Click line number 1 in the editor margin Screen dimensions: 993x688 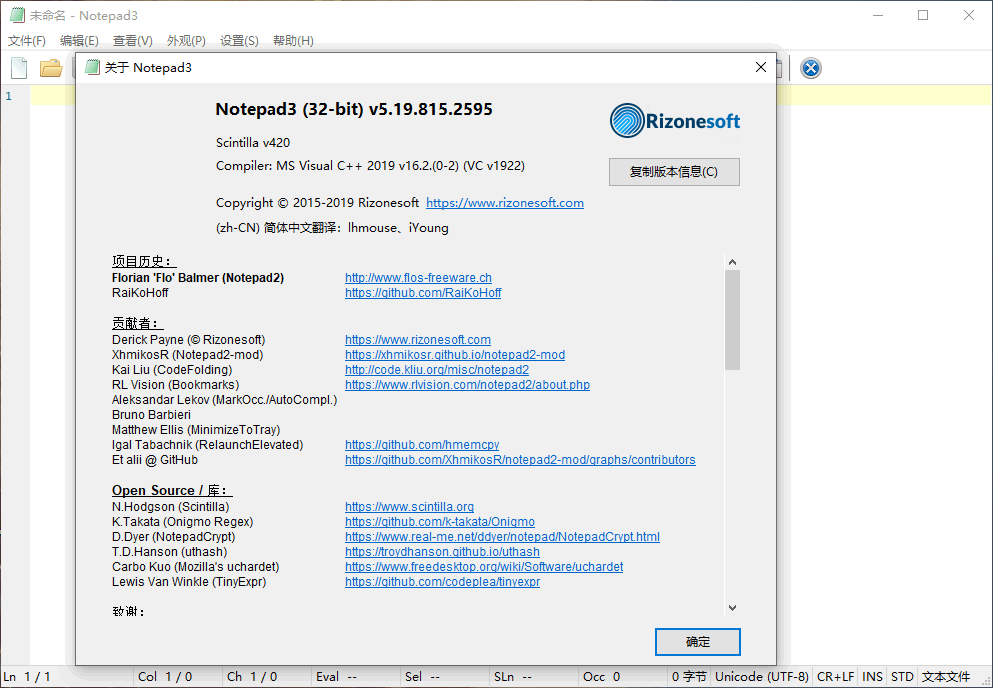pos(9,96)
